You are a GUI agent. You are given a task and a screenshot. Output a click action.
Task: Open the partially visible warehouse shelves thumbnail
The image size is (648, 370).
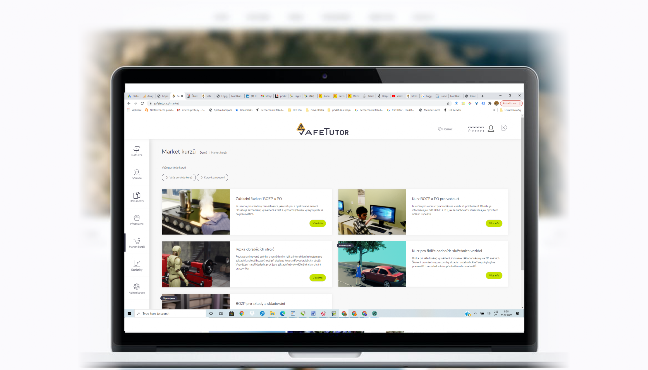pyautogui.click(x=196, y=301)
